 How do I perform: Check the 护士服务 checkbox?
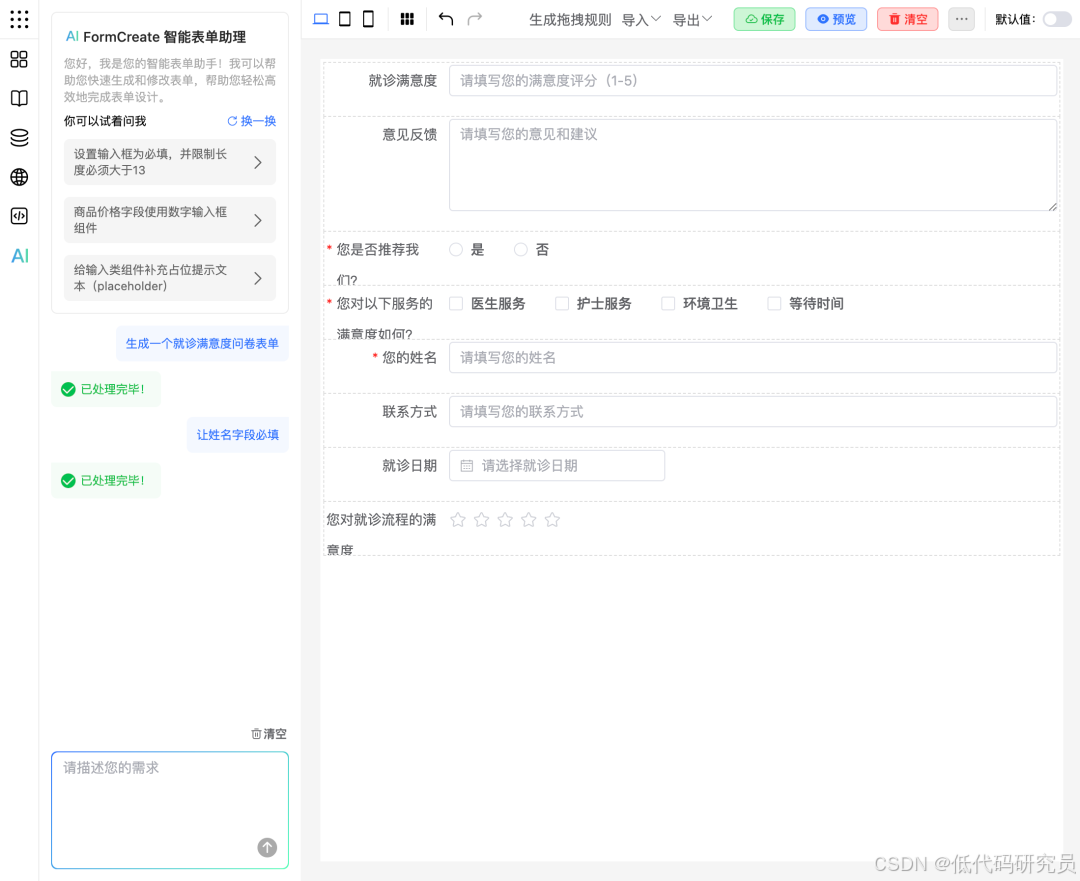(x=562, y=304)
